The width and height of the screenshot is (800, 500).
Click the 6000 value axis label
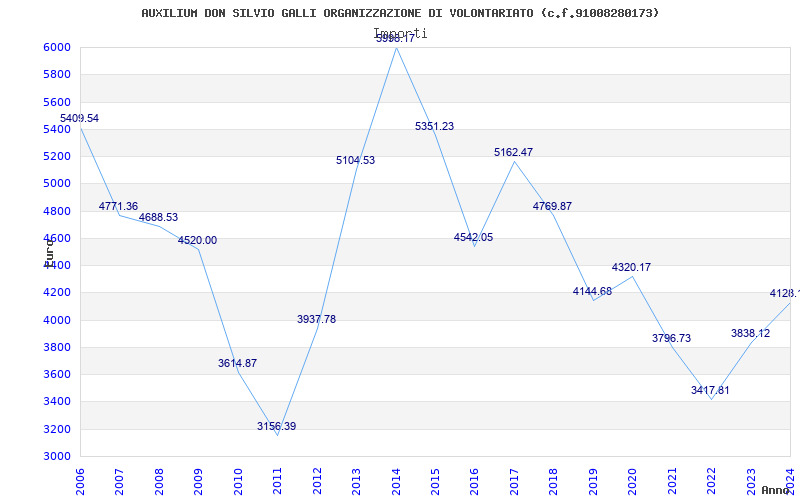[x=57, y=47]
